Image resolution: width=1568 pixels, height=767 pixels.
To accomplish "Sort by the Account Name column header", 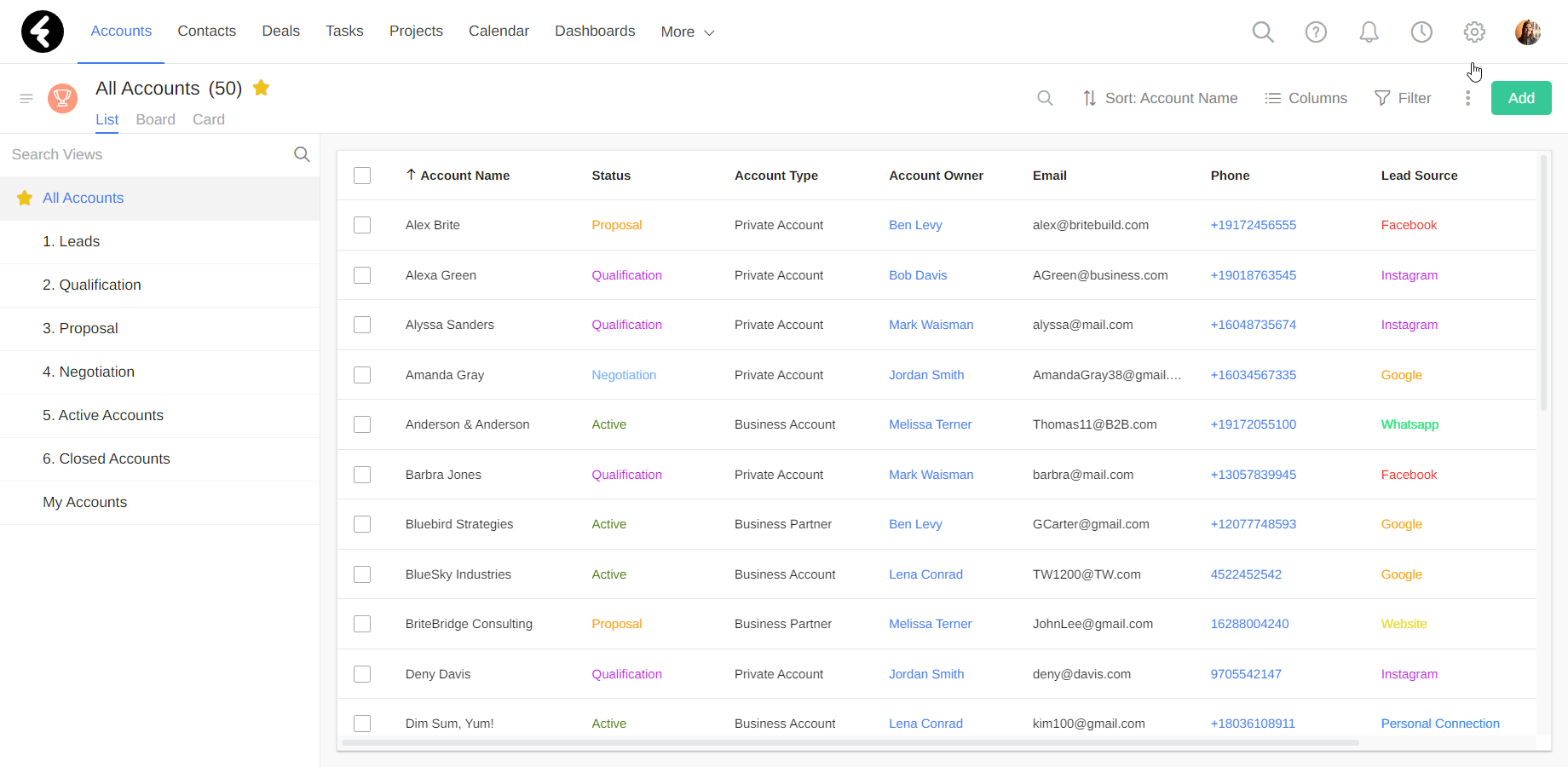I will 458,176.
